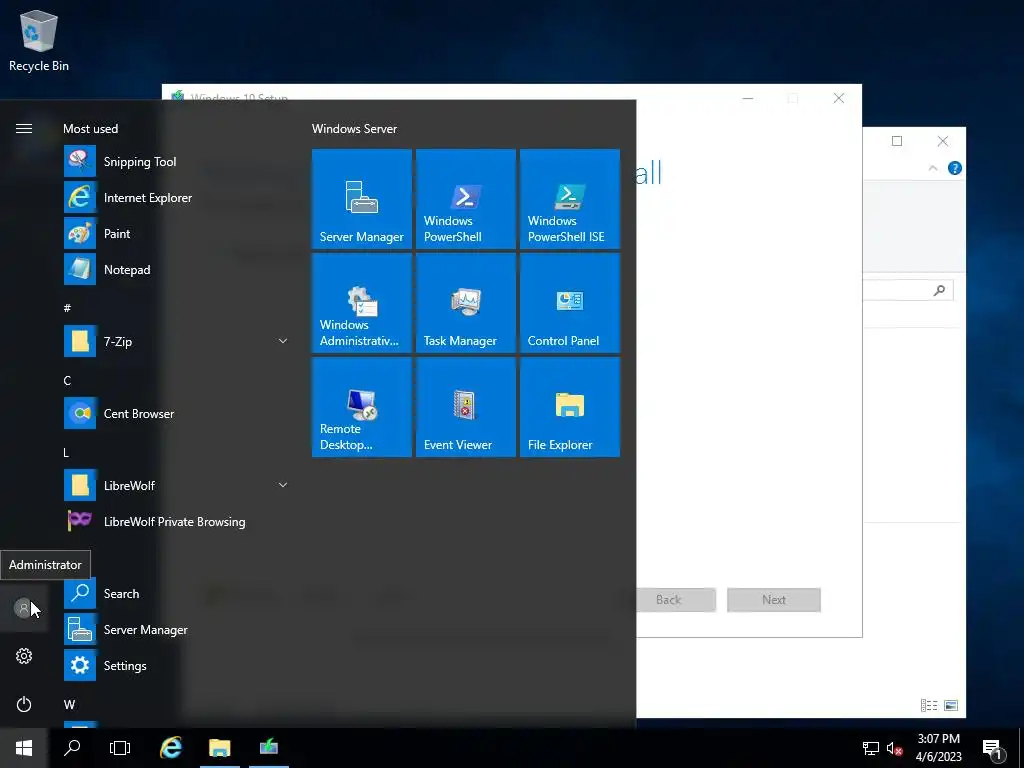The height and width of the screenshot is (768, 1024).
Task: Open the 7-Zip folder entry
Action: point(176,341)
